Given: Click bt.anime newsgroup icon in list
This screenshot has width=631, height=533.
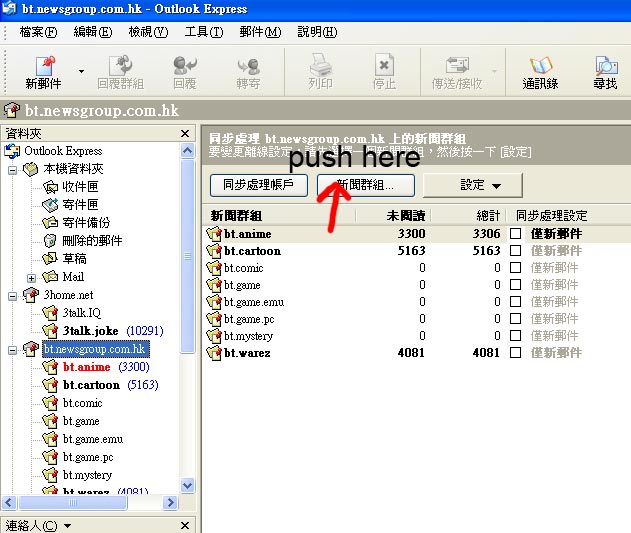Looking at the screenshot, I should 214,233.
